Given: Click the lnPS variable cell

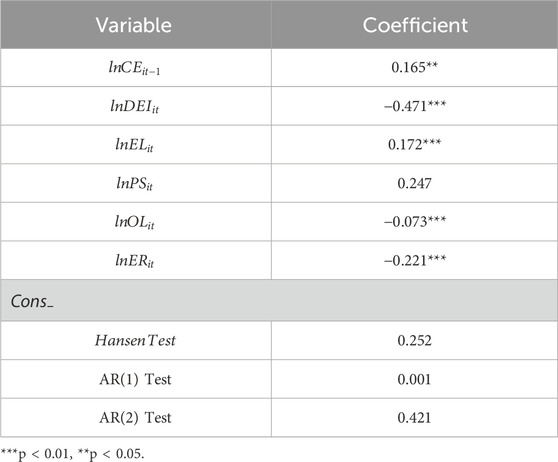Looking at the screenshot, I should 135,183.
